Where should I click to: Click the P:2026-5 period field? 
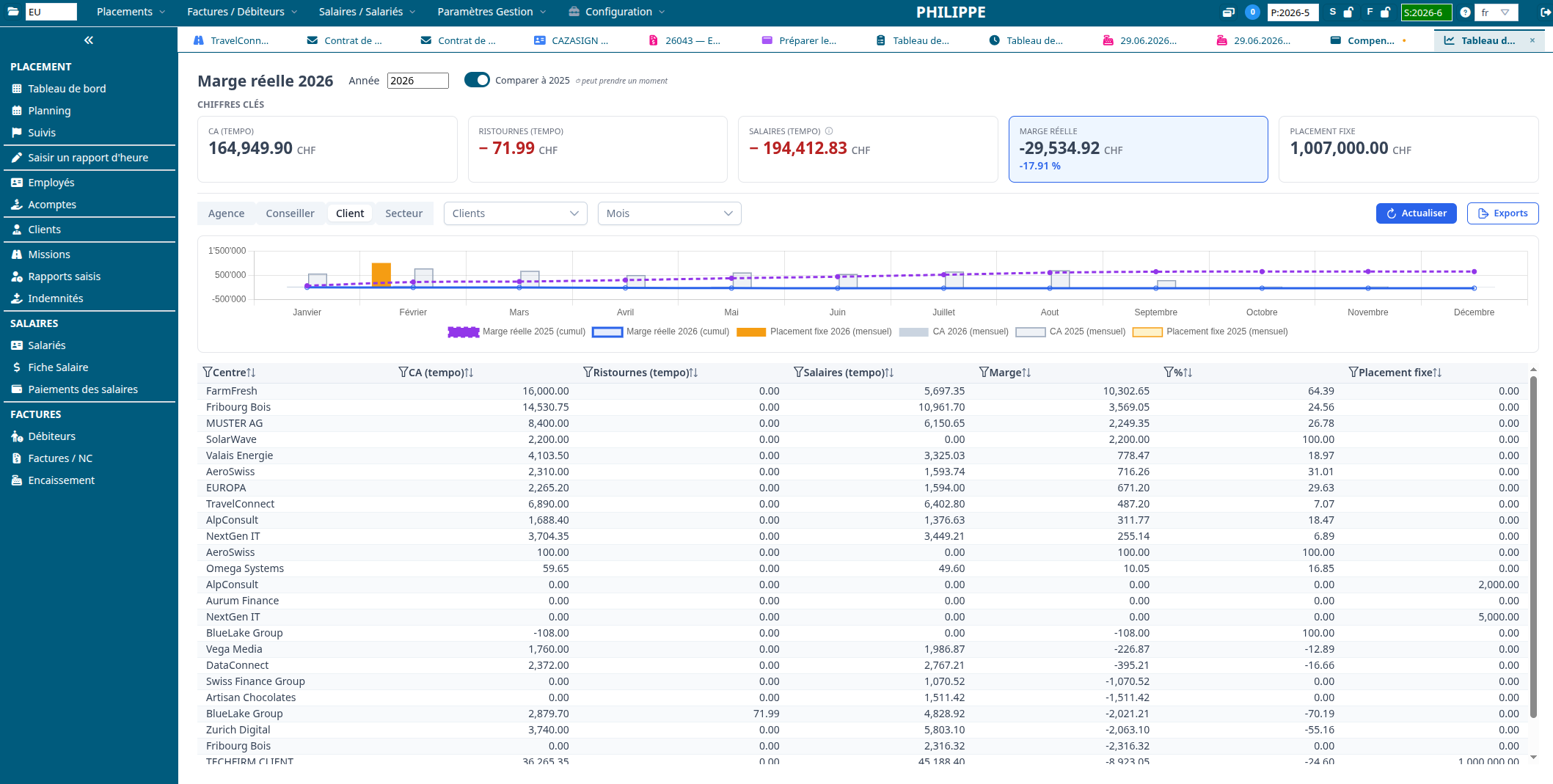click(1293, 12)
